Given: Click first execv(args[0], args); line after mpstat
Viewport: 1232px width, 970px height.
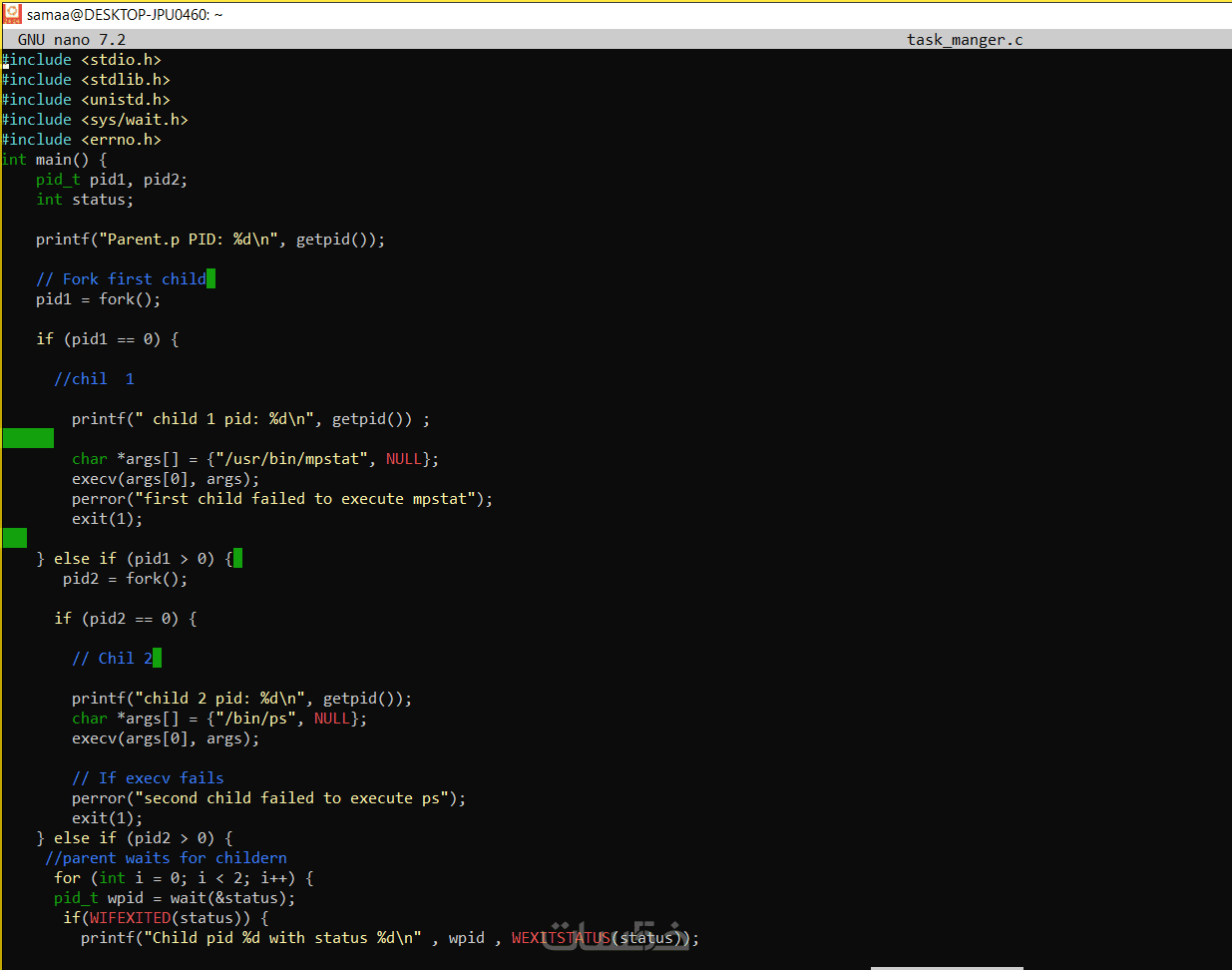Looking at the screenshot, I should (x=166, y=479).
